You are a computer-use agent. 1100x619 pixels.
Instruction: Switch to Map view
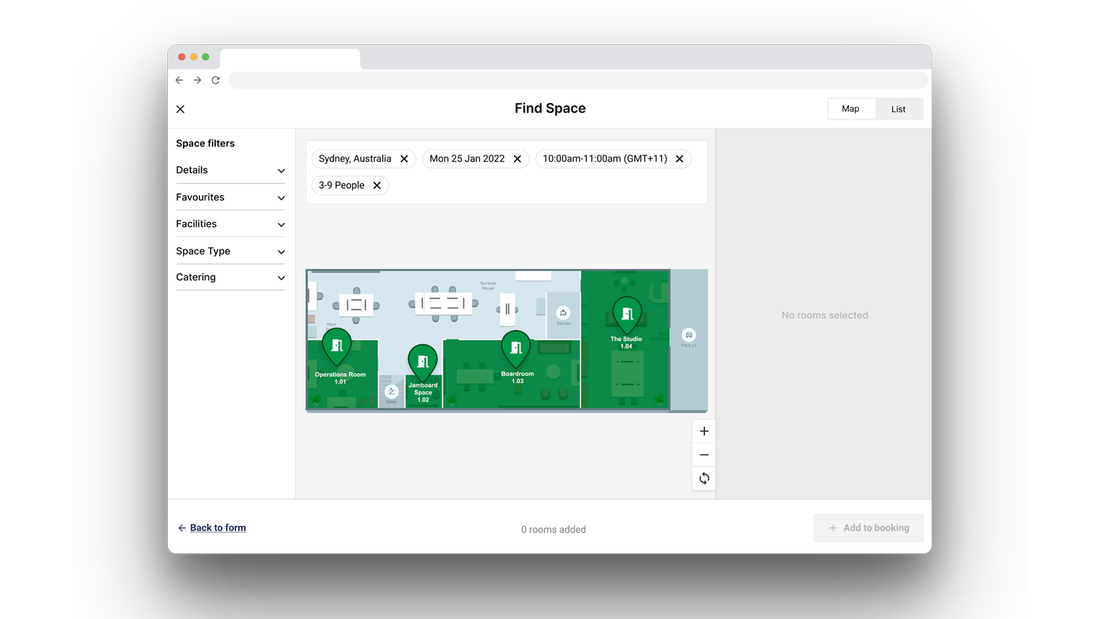coord(850,108)
